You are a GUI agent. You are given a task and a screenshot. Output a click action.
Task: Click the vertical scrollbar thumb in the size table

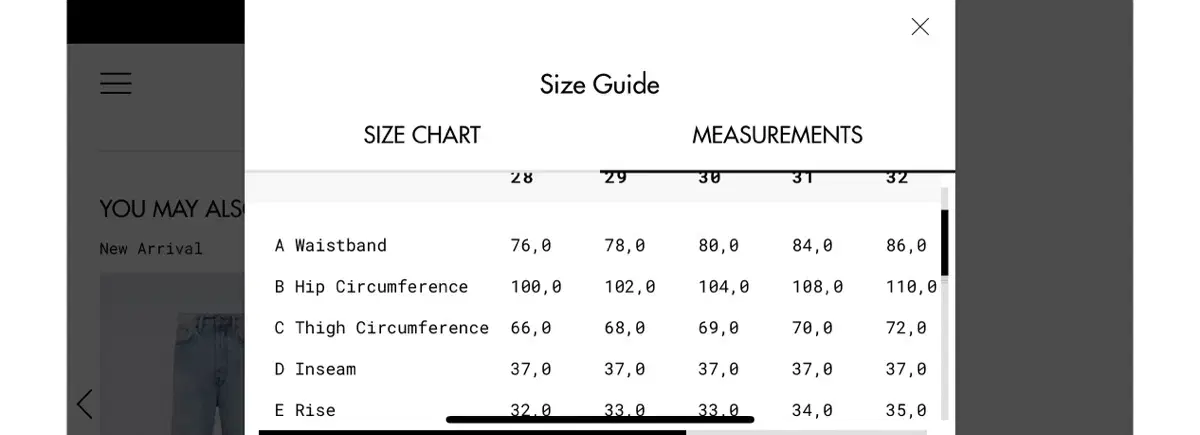(x=945, y=243)
